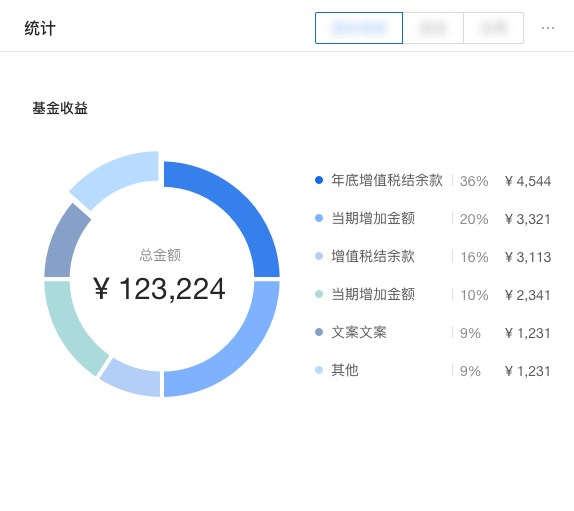The image size is (574, 511).
Task: Click the legend dot beside 当期增加金额 20%
Action: tap(319, 218)
